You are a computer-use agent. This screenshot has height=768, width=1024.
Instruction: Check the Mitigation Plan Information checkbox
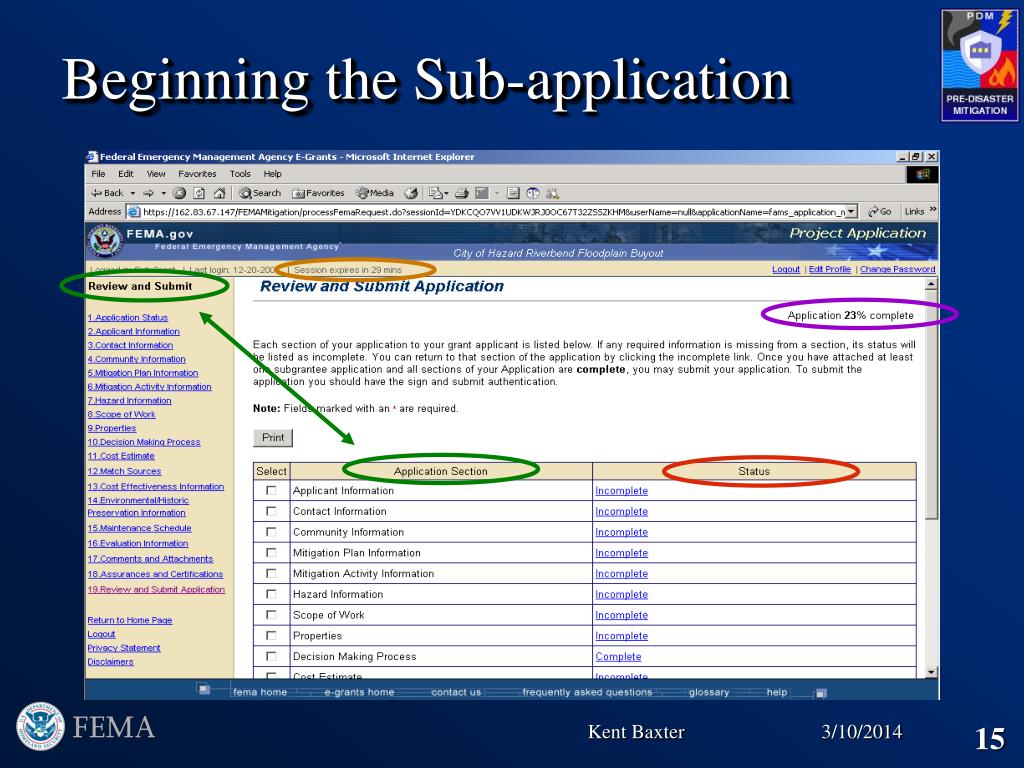coord(271,552)
